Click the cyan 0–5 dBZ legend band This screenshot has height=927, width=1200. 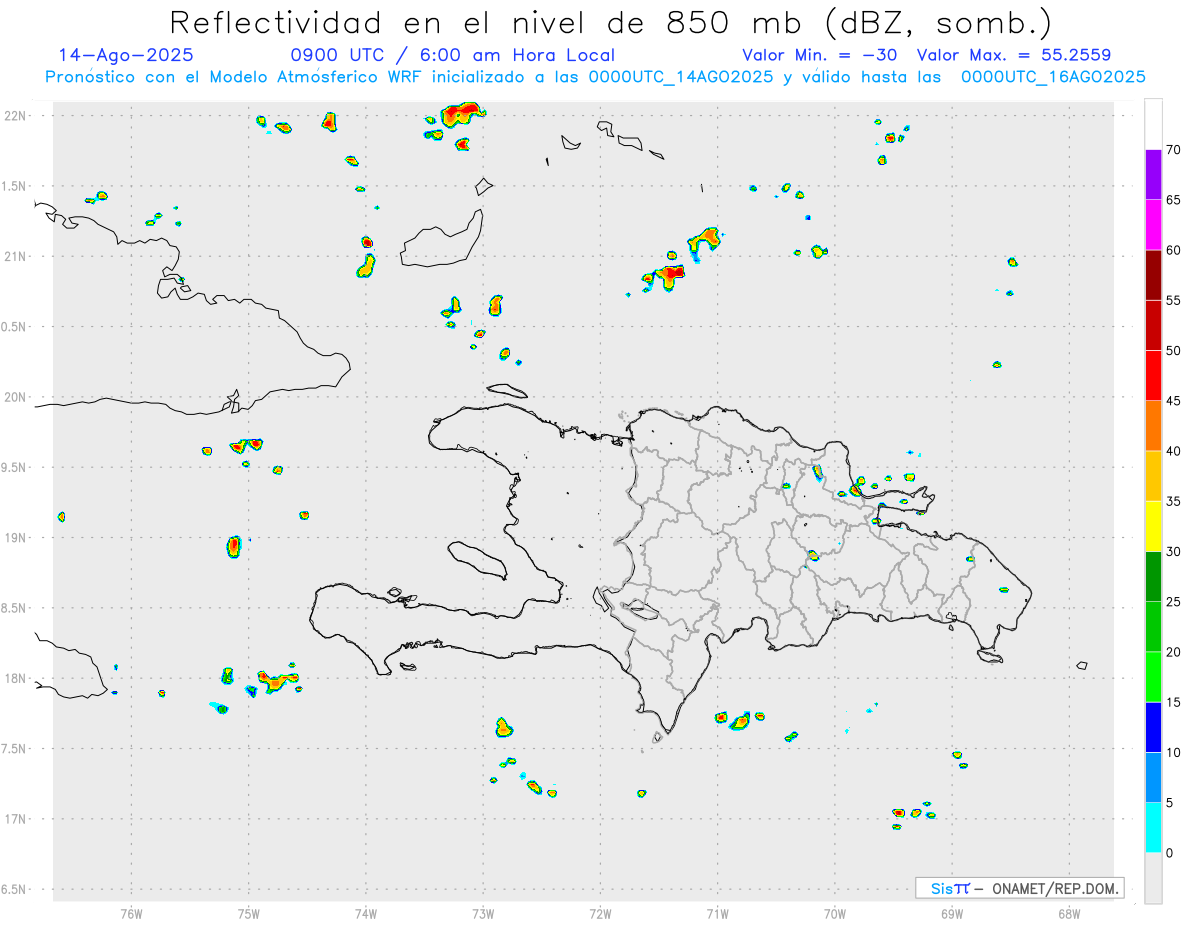[1153, 828]
